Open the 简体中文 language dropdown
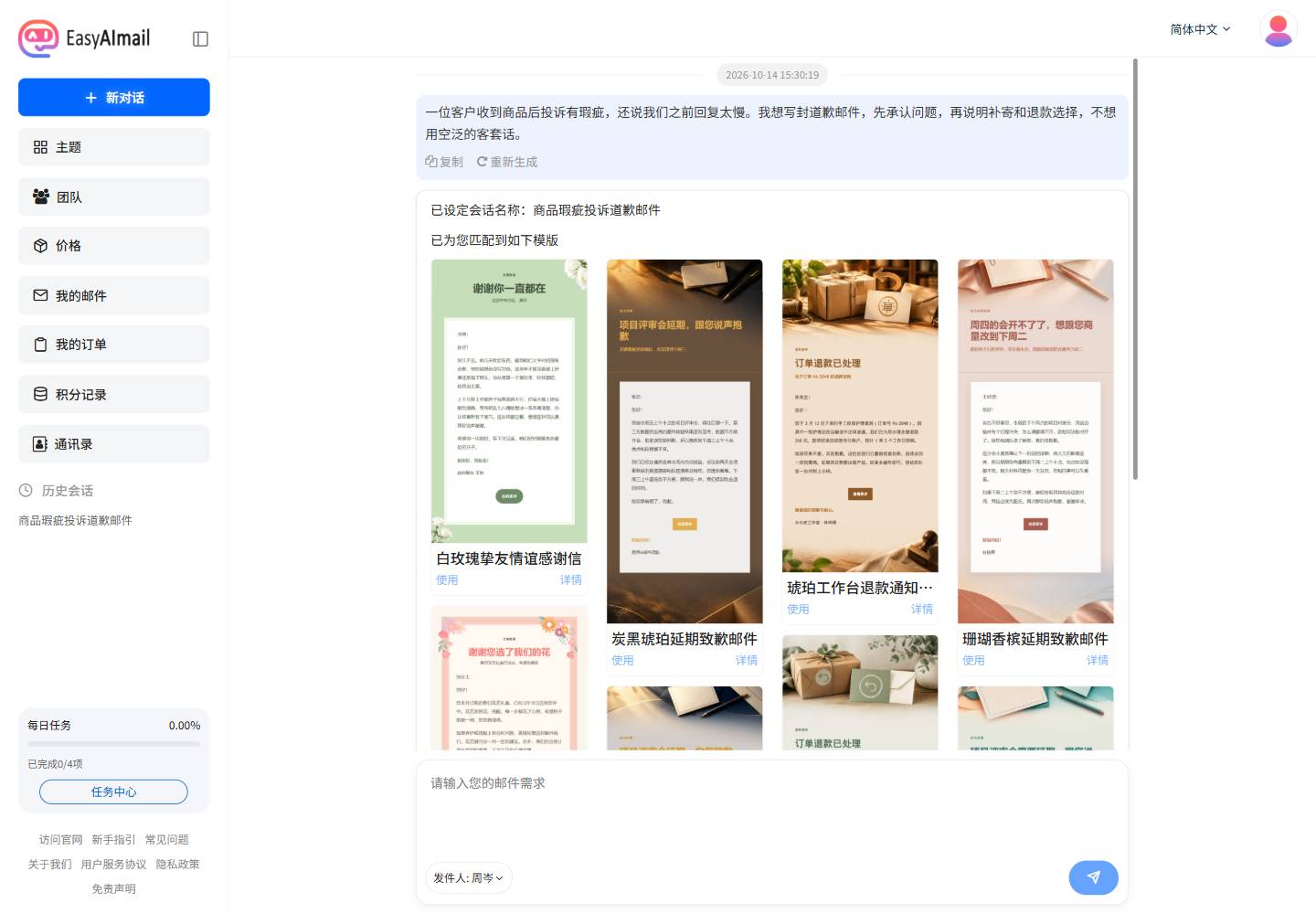Image resolution: width=1316 pixels, height=914 pixels. click(x=1200, y=29)
